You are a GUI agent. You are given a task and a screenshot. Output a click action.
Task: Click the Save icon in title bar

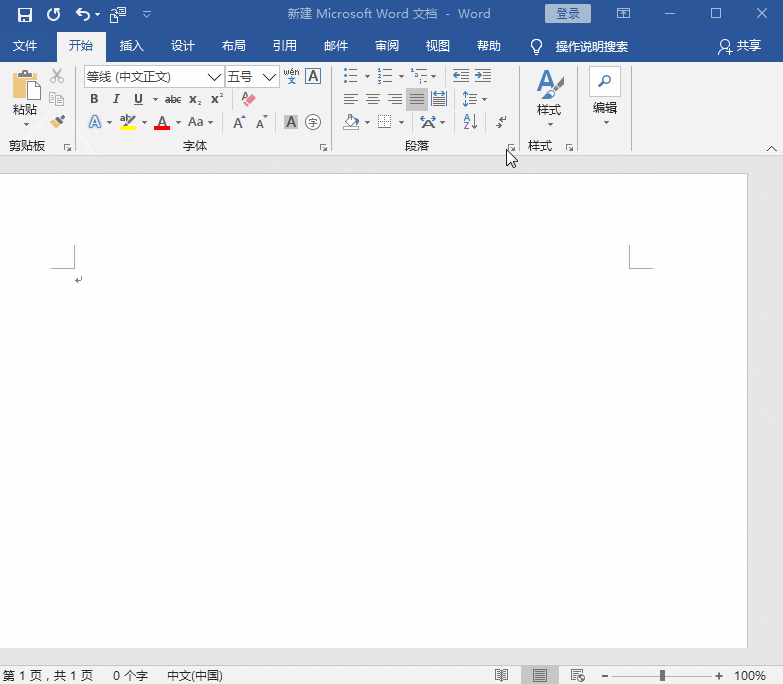(24, 14)
